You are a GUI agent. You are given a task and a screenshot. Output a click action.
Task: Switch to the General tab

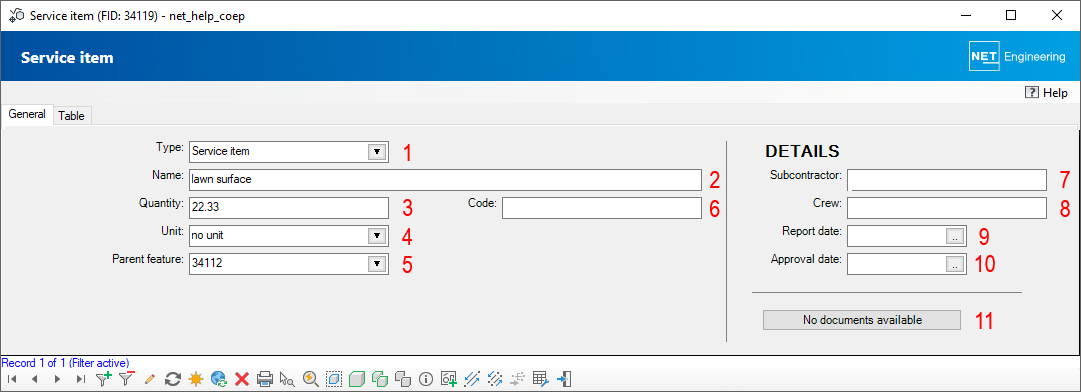[27, 114]
